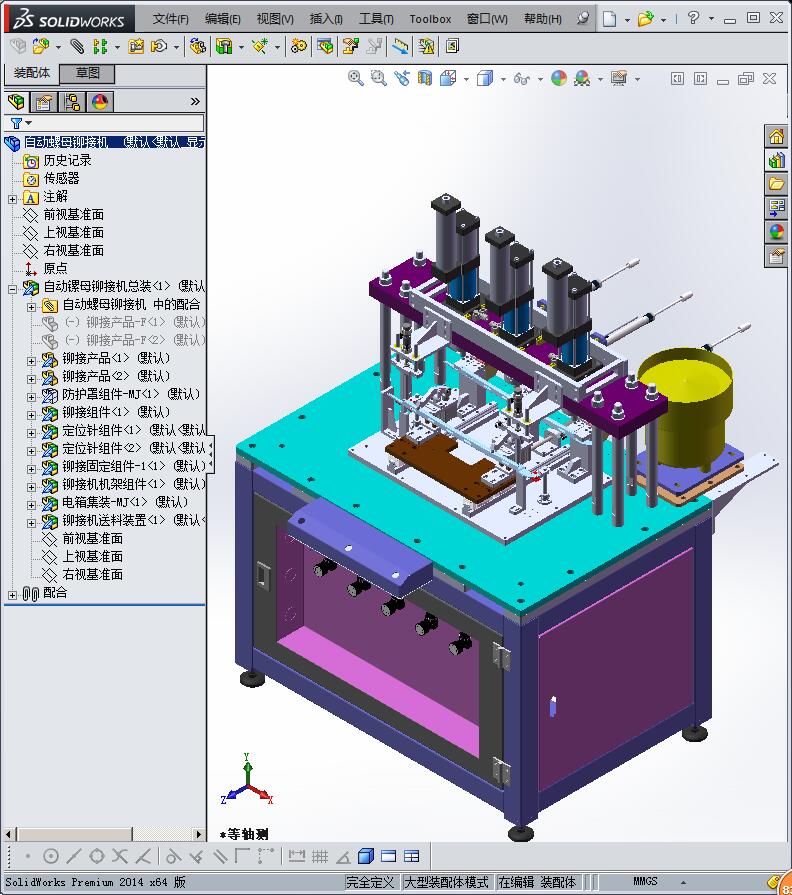792x895 pixels.
Task: Click the Section View icon
Action: 425,78
